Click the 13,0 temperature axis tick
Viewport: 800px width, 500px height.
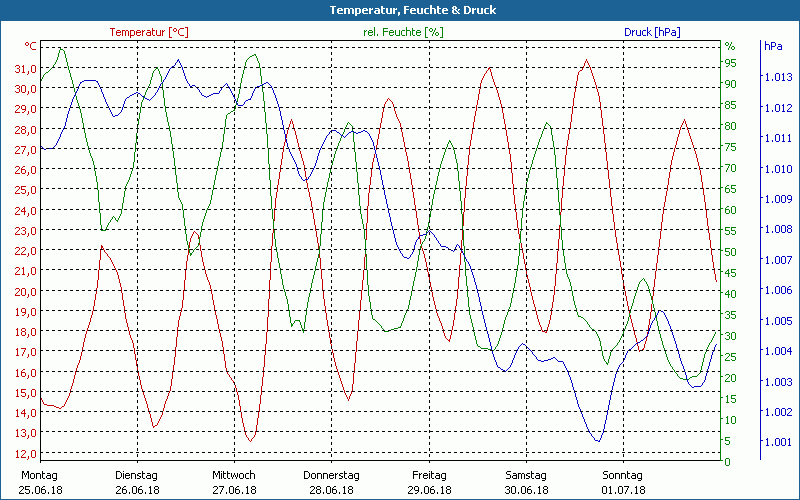click(x=25, y=433)
